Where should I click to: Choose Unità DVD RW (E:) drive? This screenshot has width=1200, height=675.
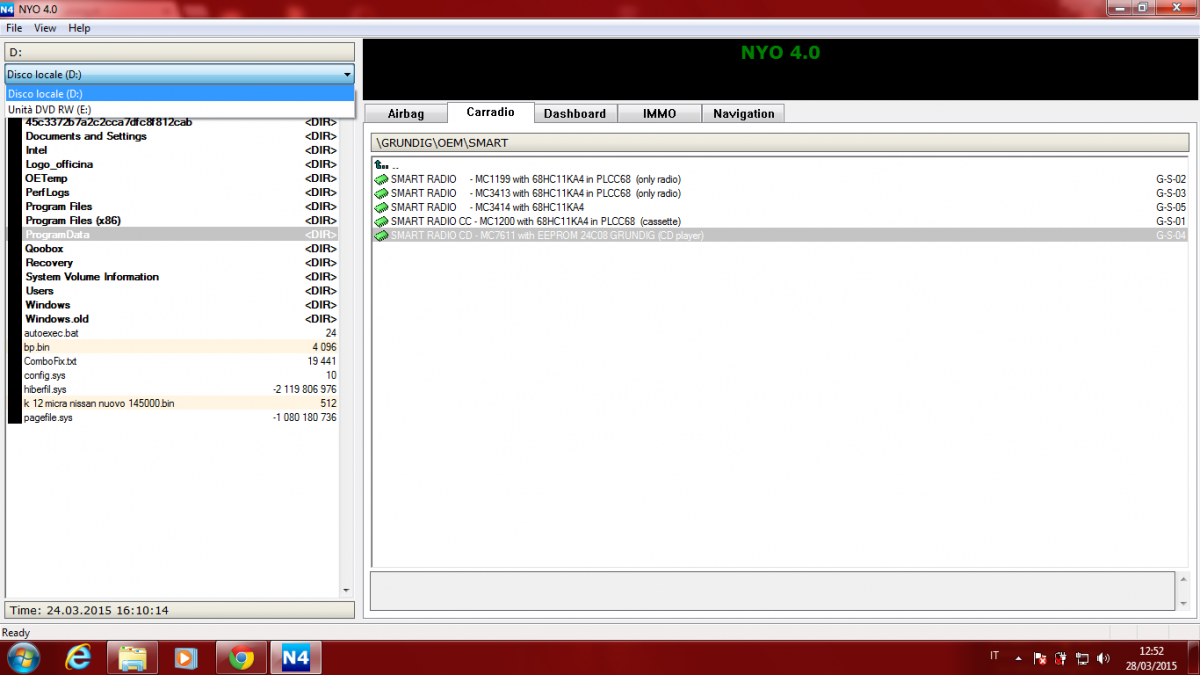coord(180,109)
